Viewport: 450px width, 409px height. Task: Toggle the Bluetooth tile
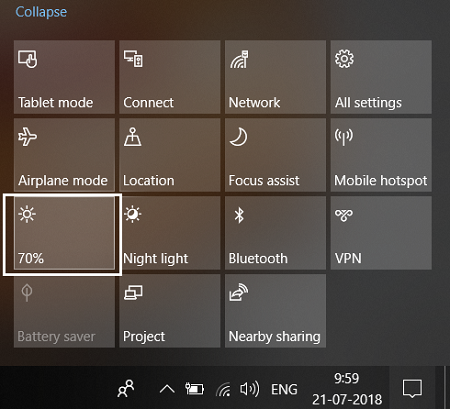pos(275,233)
